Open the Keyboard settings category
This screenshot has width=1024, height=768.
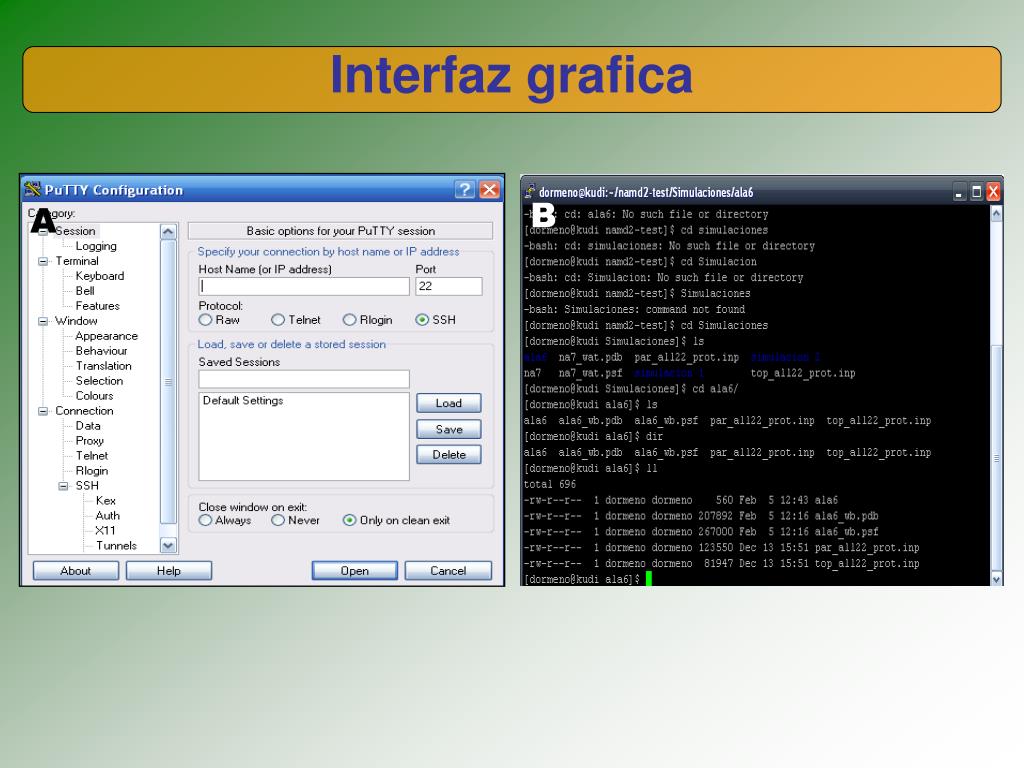[100, 276]
